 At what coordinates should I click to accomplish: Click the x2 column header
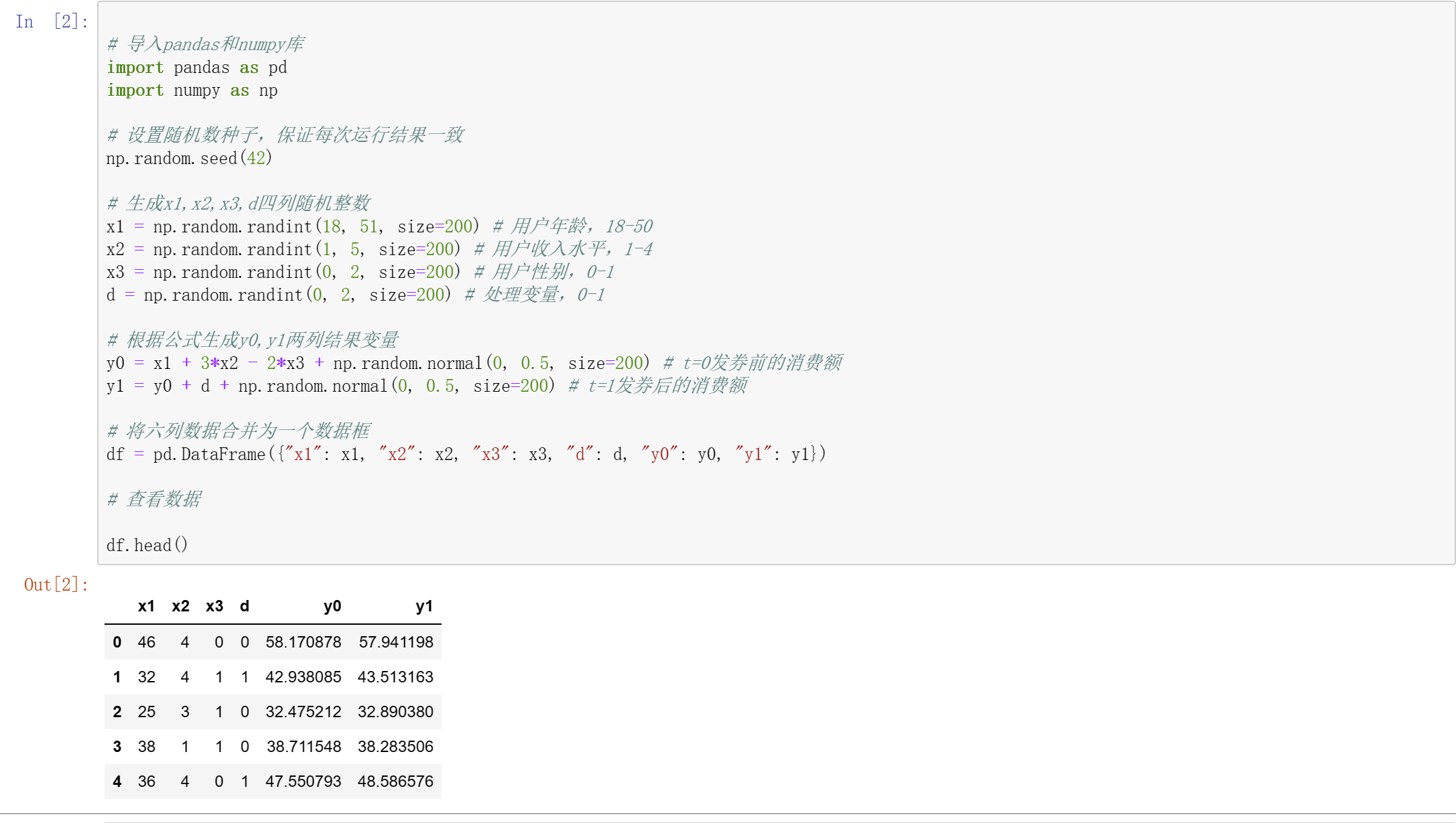[x=180, y=606]
